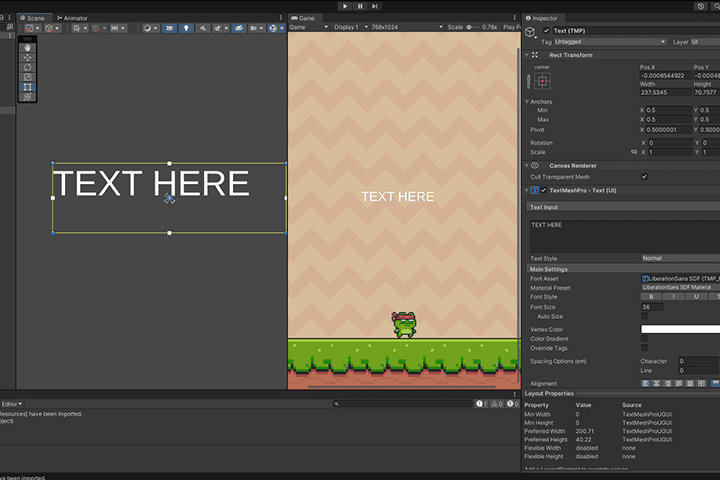Image resolution: width=720 pixels, height=480 pixels.
Task: Switch to the Scene tab
Action: [34, 18]
